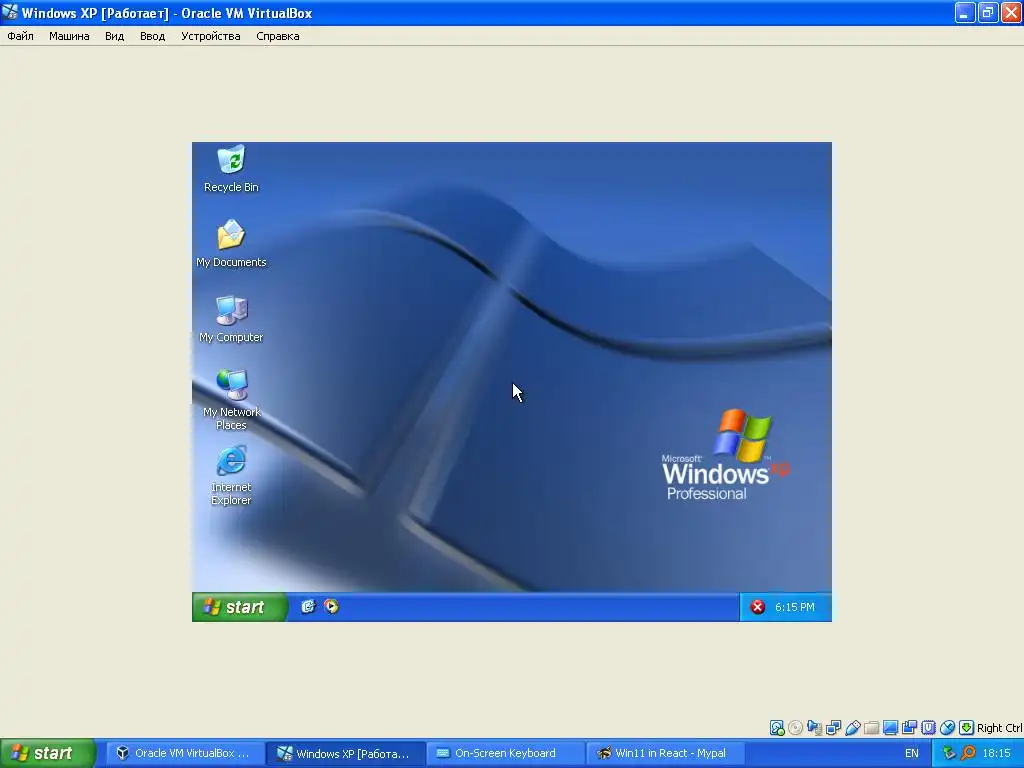1024x768 pixels.
Task: Click the orange magnifier tray icon
Action: tap(968, 753)
